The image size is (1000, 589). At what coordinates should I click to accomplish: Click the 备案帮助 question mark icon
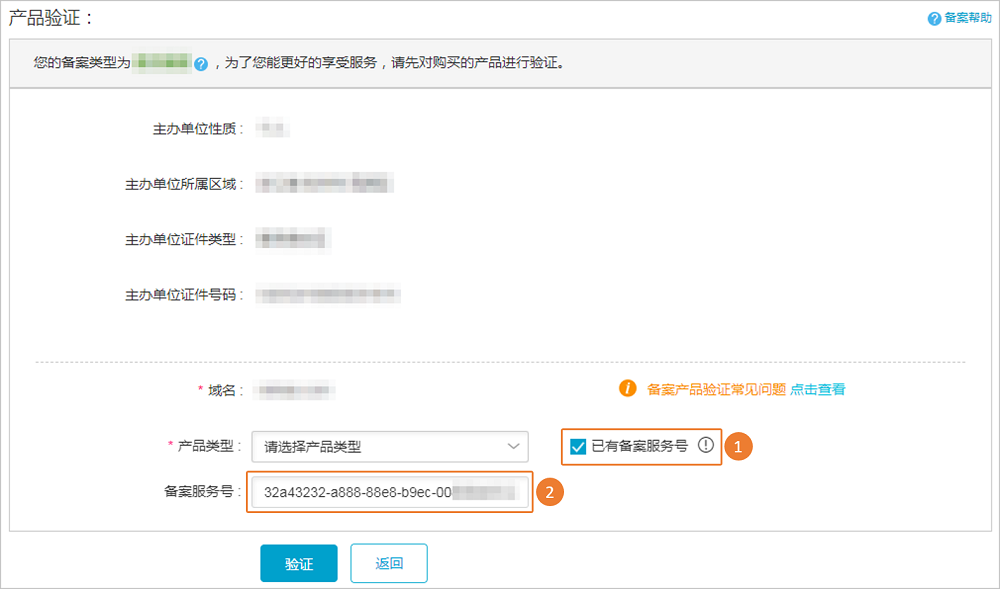pos(935,18)
